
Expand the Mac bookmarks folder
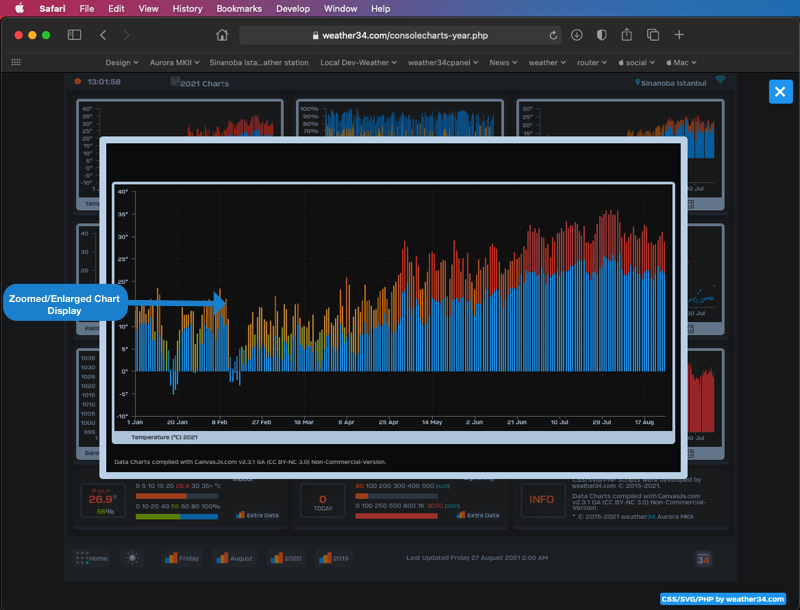[x=681, y=62]
